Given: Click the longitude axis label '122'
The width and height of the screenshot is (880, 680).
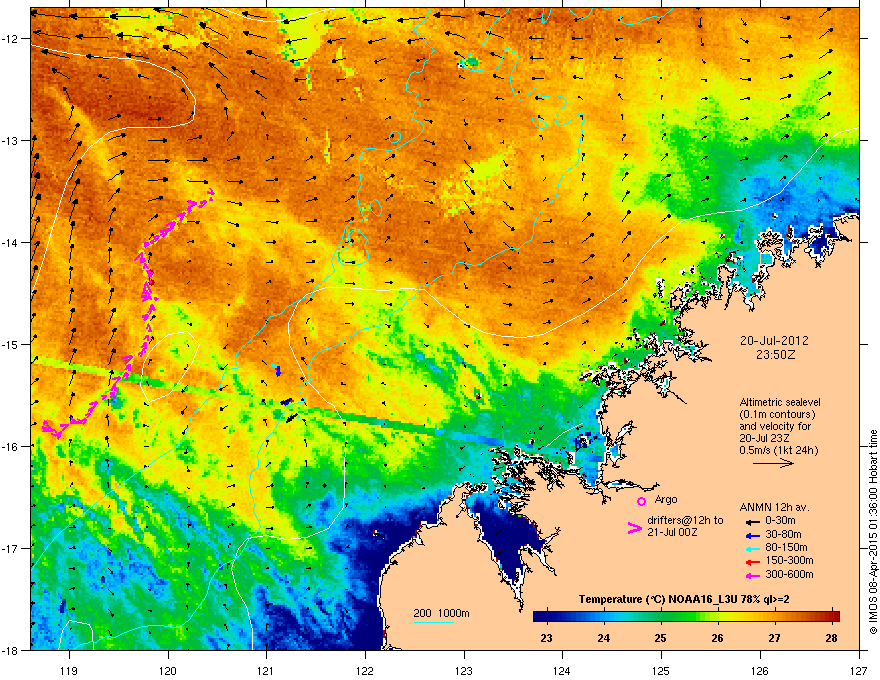Looking at the screenshot, I should pyautogui.click(x=365, y=670).
